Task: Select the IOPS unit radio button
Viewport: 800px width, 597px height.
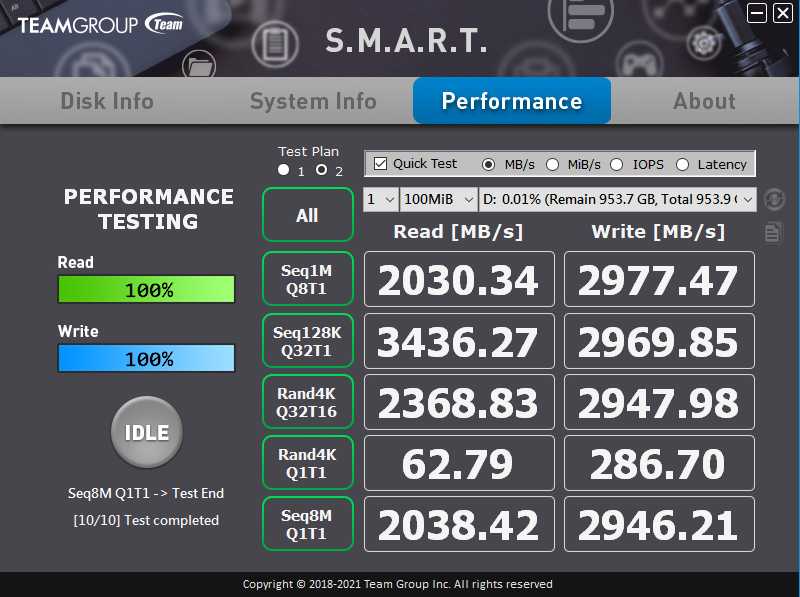Action: click(x=616, y=164)
